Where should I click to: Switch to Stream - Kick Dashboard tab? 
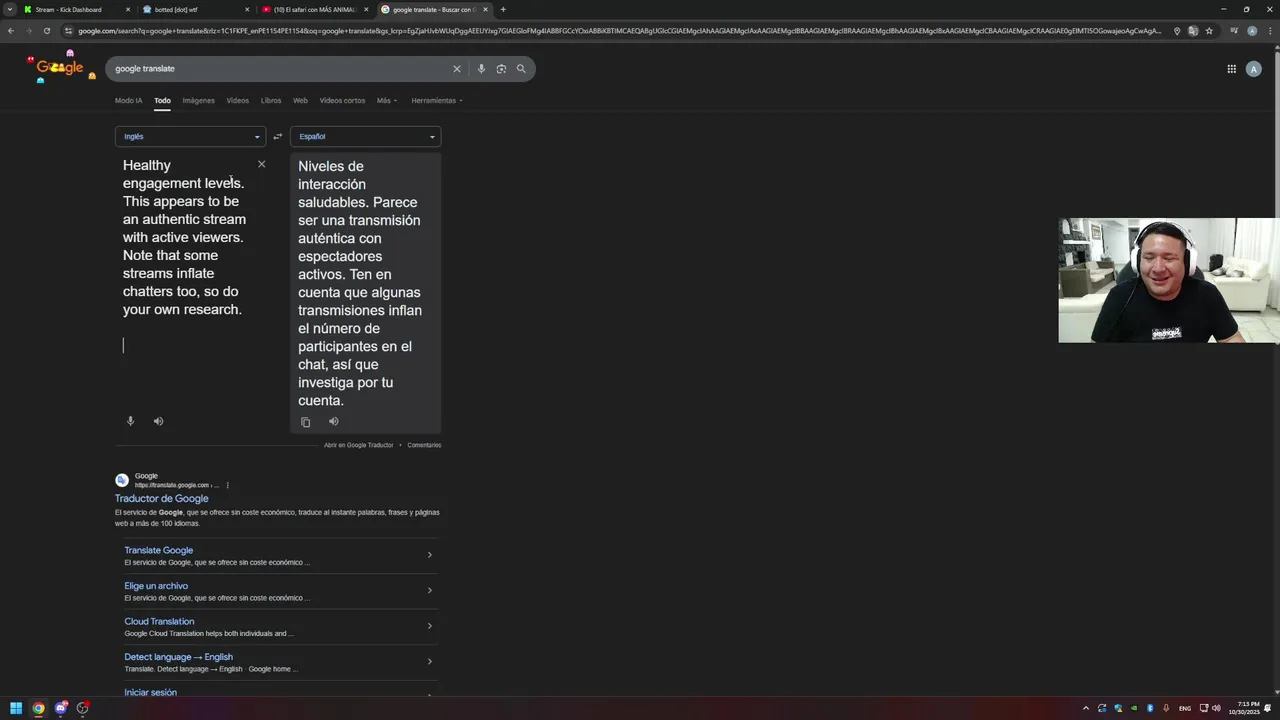(76, 9)
